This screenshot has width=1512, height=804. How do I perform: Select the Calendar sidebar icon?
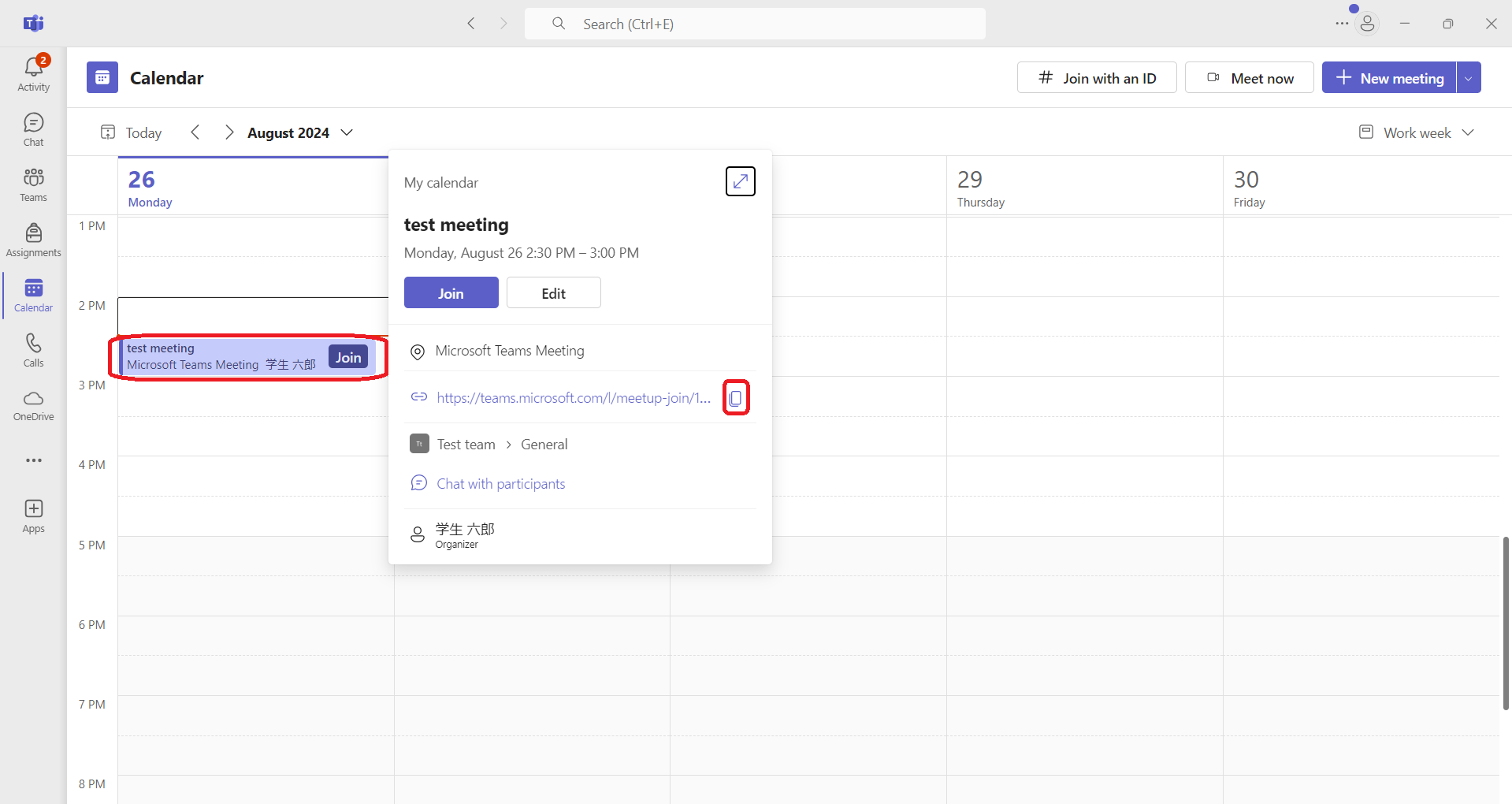tap(33, 296)
